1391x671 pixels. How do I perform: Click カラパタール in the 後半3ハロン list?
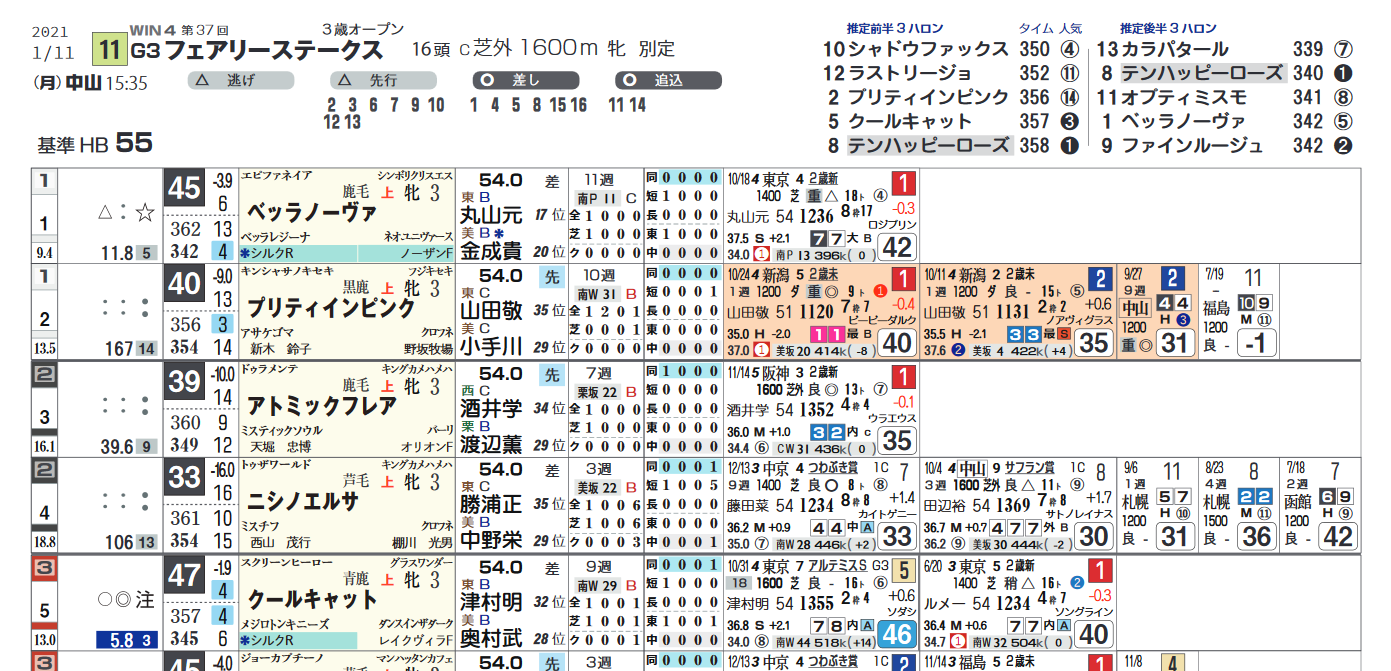click(x=1175, y=50)
